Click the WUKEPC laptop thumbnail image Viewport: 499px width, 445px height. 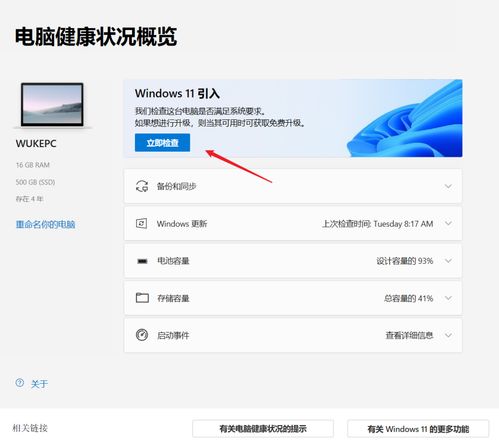52,104
